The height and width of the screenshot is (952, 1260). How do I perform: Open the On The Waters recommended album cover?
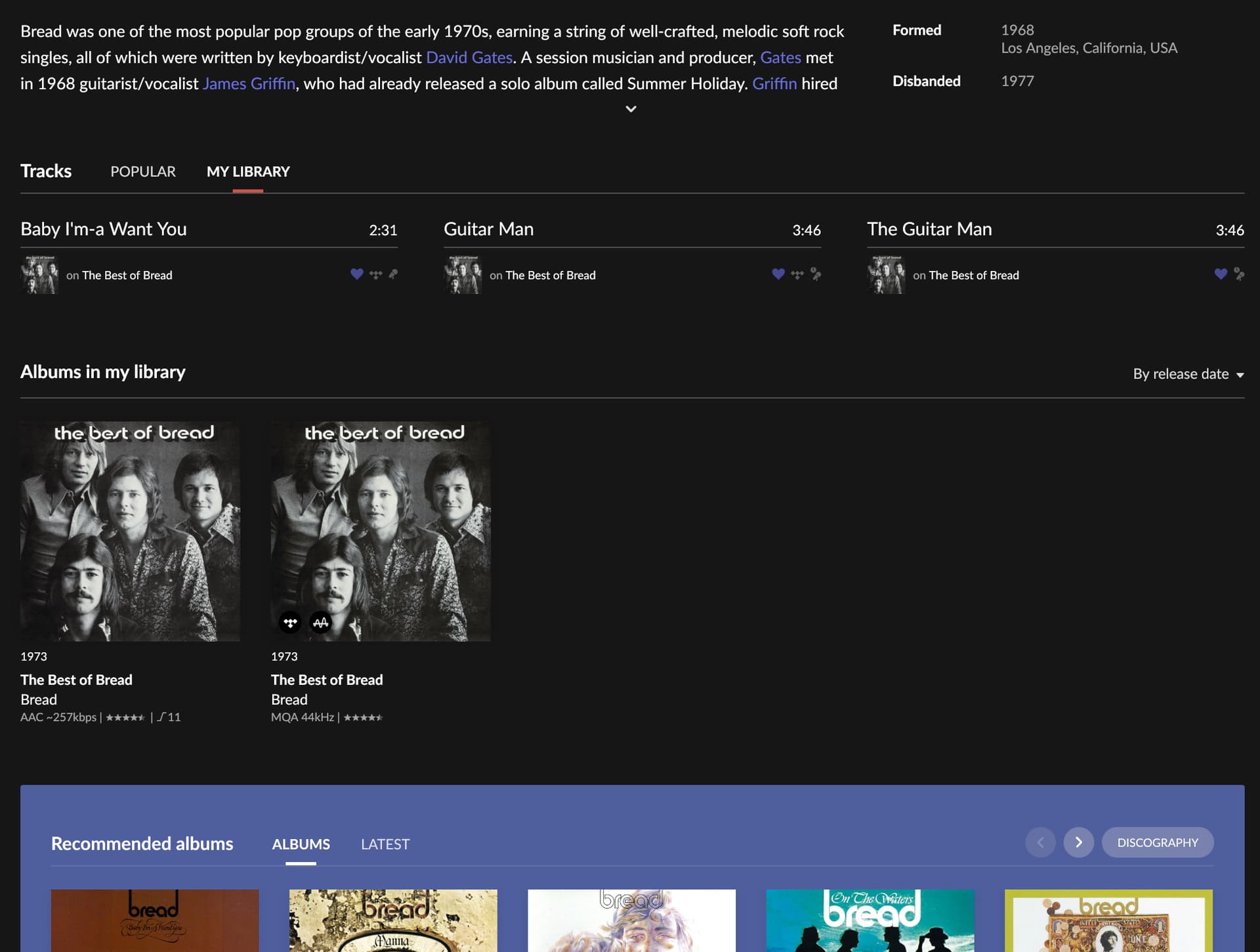pyautogui.click(x=870, y=921)
